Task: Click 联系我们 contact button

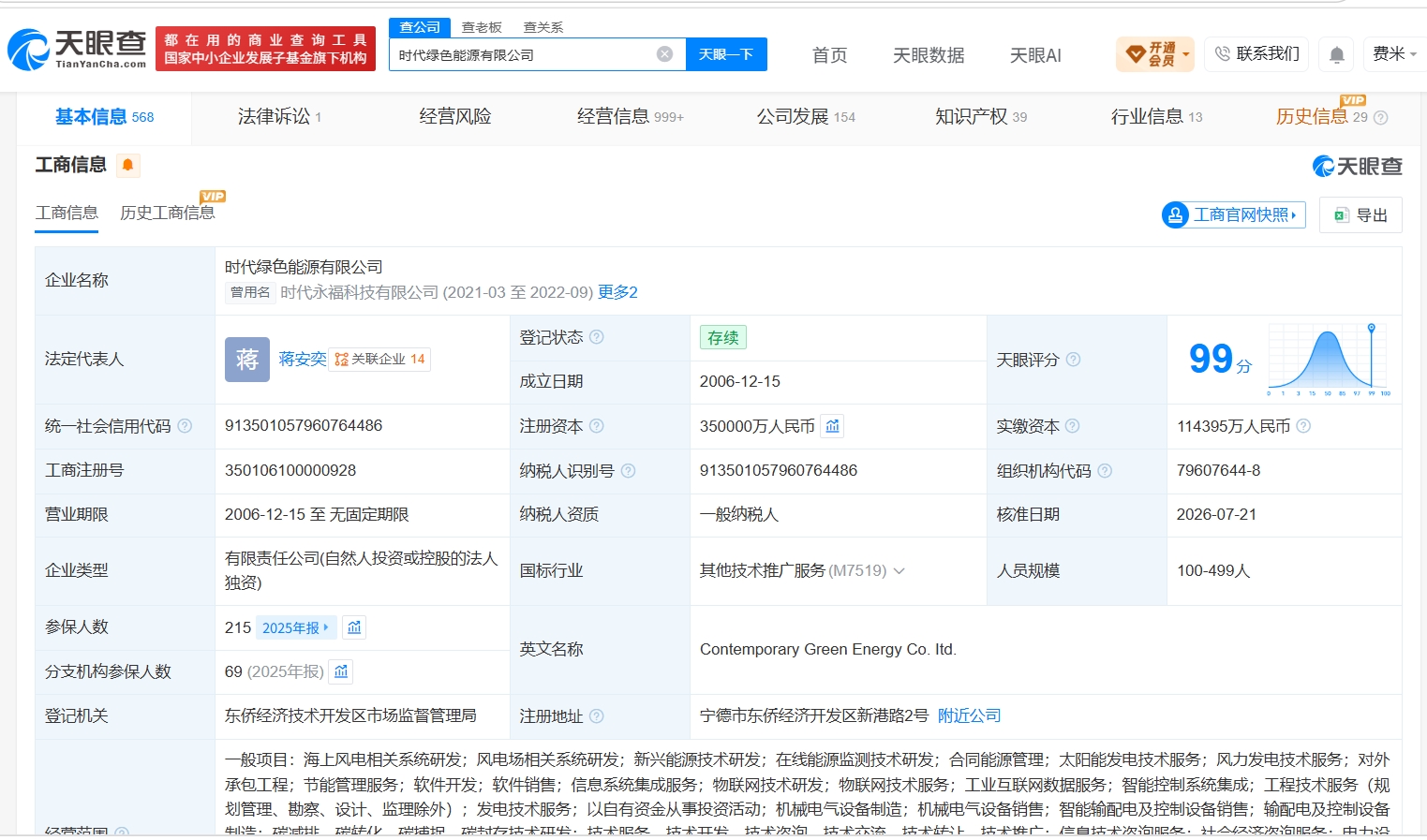Action: pos(1256,54)
